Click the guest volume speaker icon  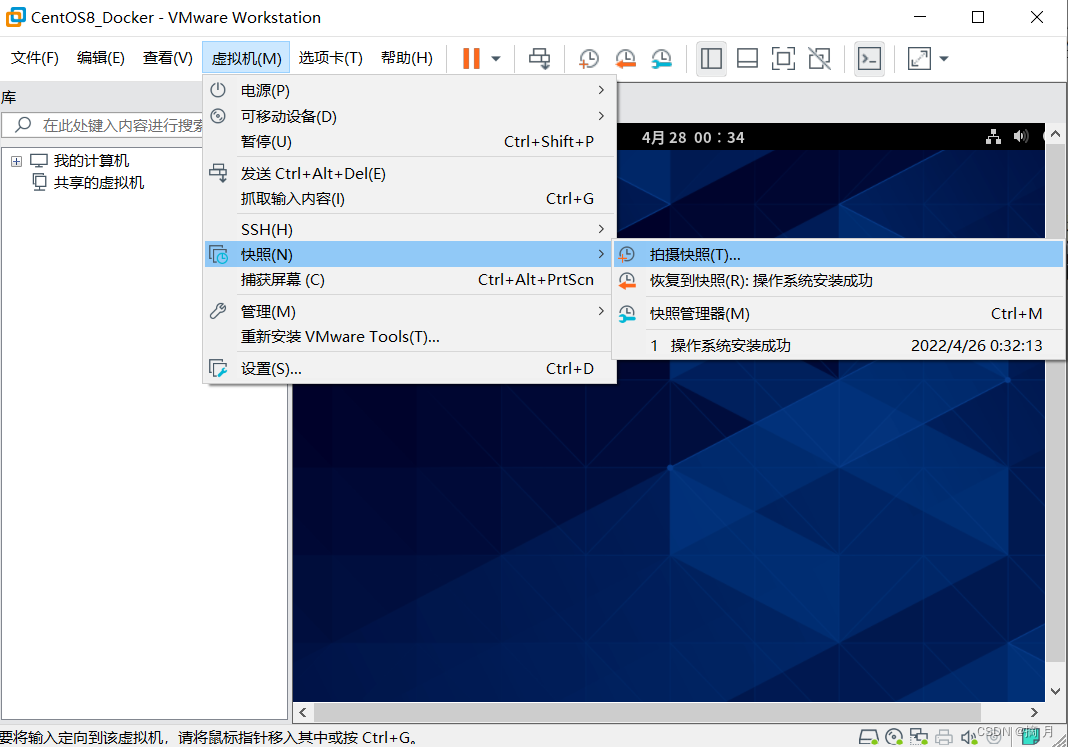coord(1020,136)
